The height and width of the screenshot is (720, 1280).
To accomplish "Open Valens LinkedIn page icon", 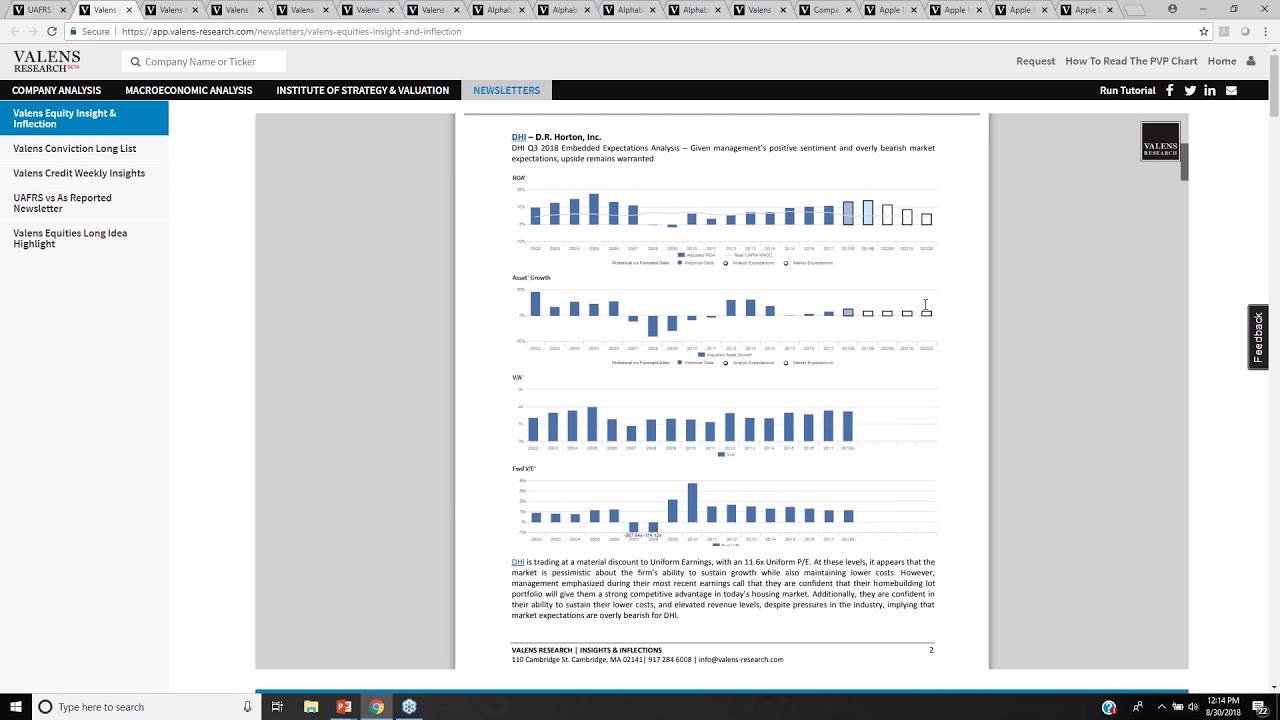I will point(1210,90).
